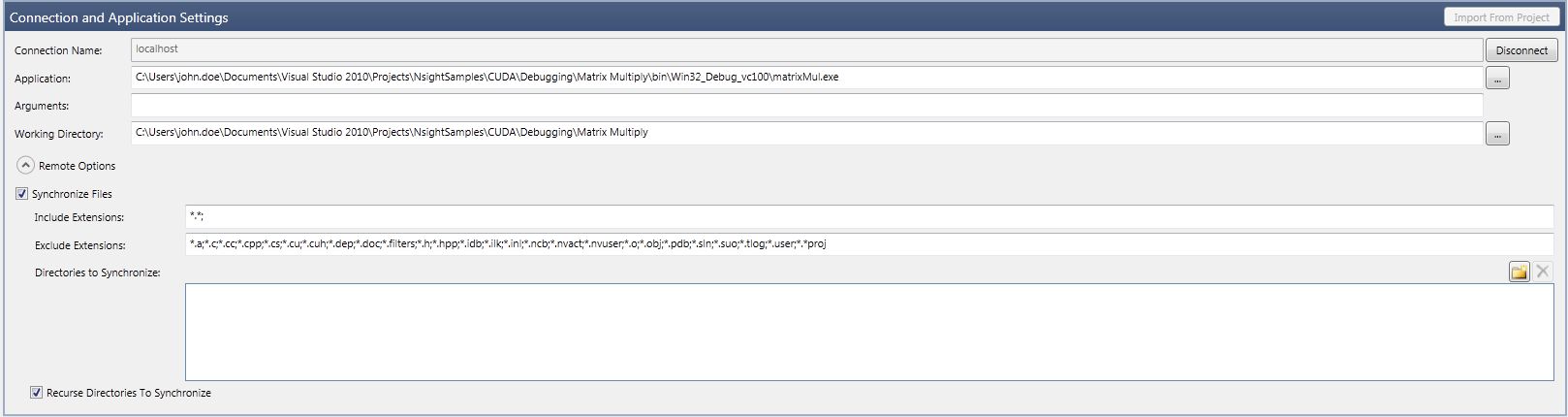Click the Connection Name localhost field
Viewport: 1568px width, 417px height.
tap(806, 49)
